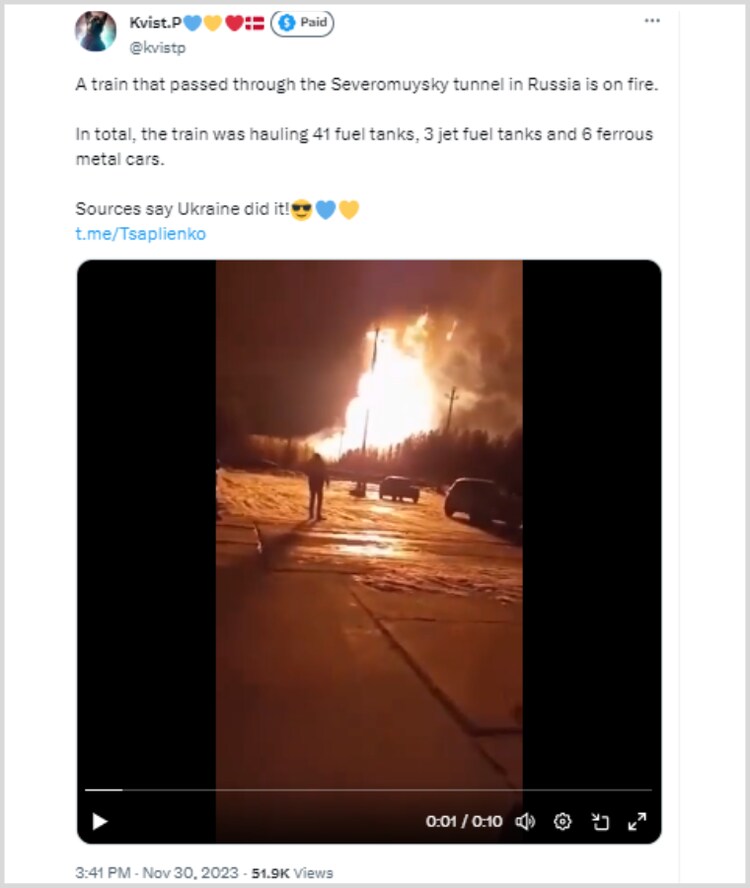Click the tweet text about Severomuysky tunnel
The height and width of the screenshot is (888, 750).
(367, 84)
